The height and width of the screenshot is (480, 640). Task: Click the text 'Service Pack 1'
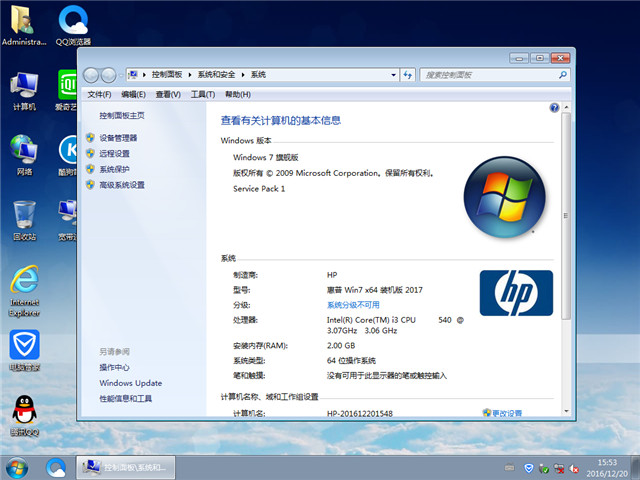[x=259, y=189]
